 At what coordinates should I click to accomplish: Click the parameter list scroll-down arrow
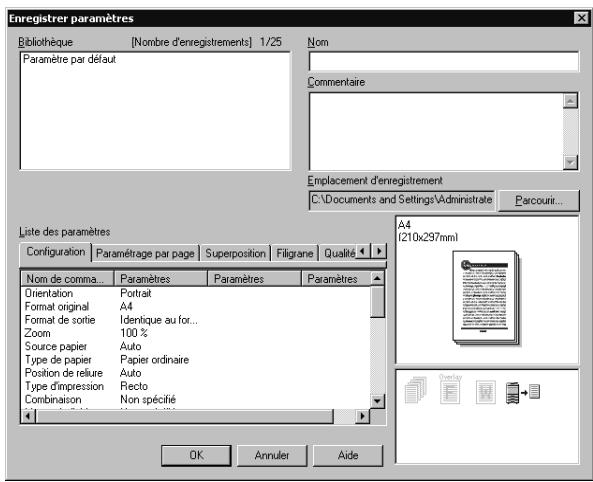tap(377, 401)
